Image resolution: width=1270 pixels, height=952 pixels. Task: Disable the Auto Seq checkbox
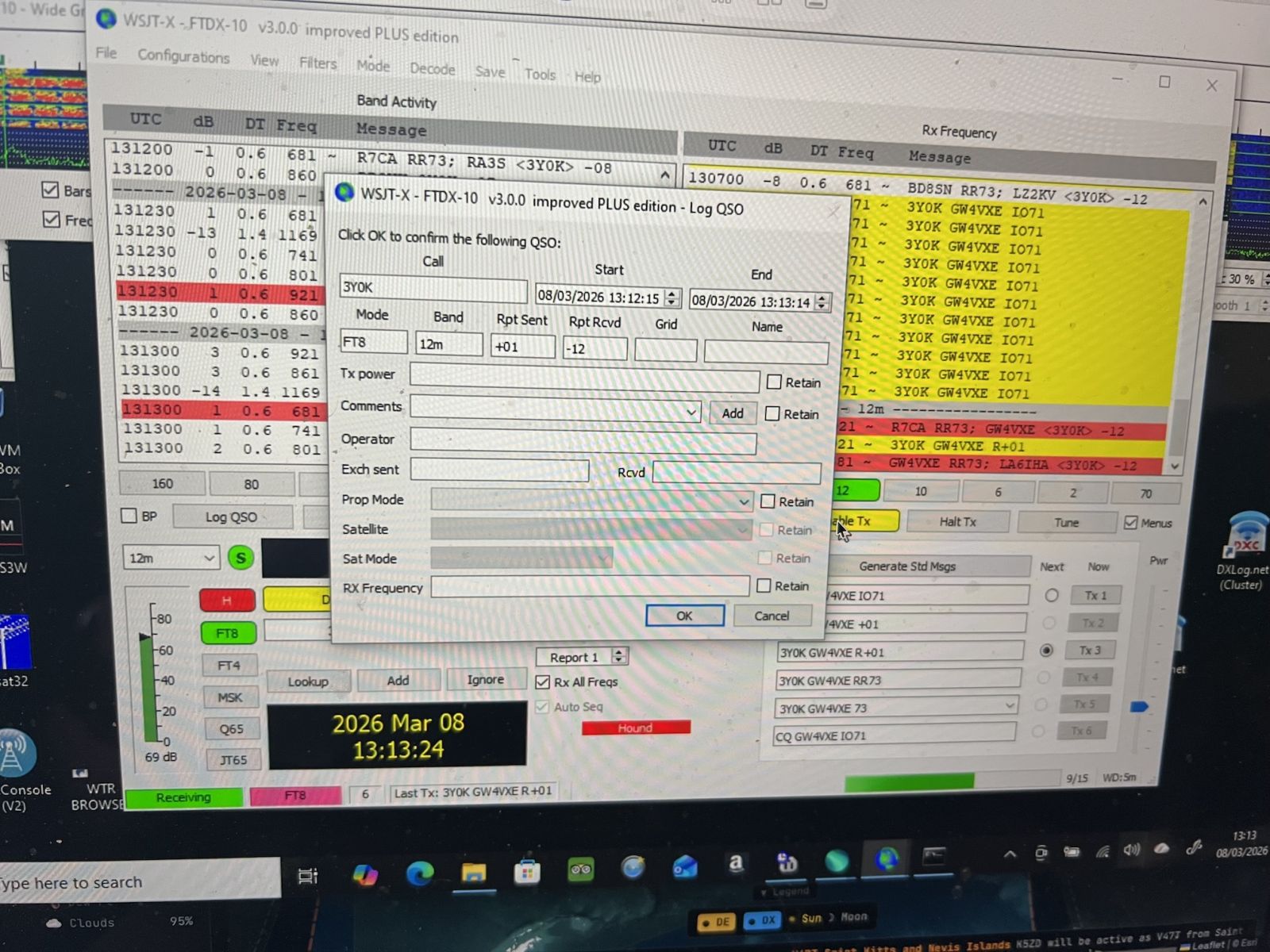543,706
